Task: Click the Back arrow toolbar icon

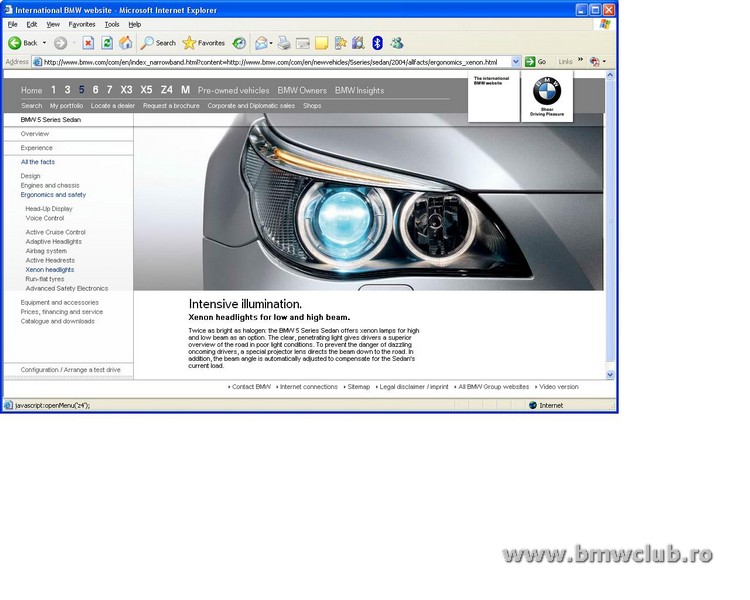Action: click(x=15, y=43)
